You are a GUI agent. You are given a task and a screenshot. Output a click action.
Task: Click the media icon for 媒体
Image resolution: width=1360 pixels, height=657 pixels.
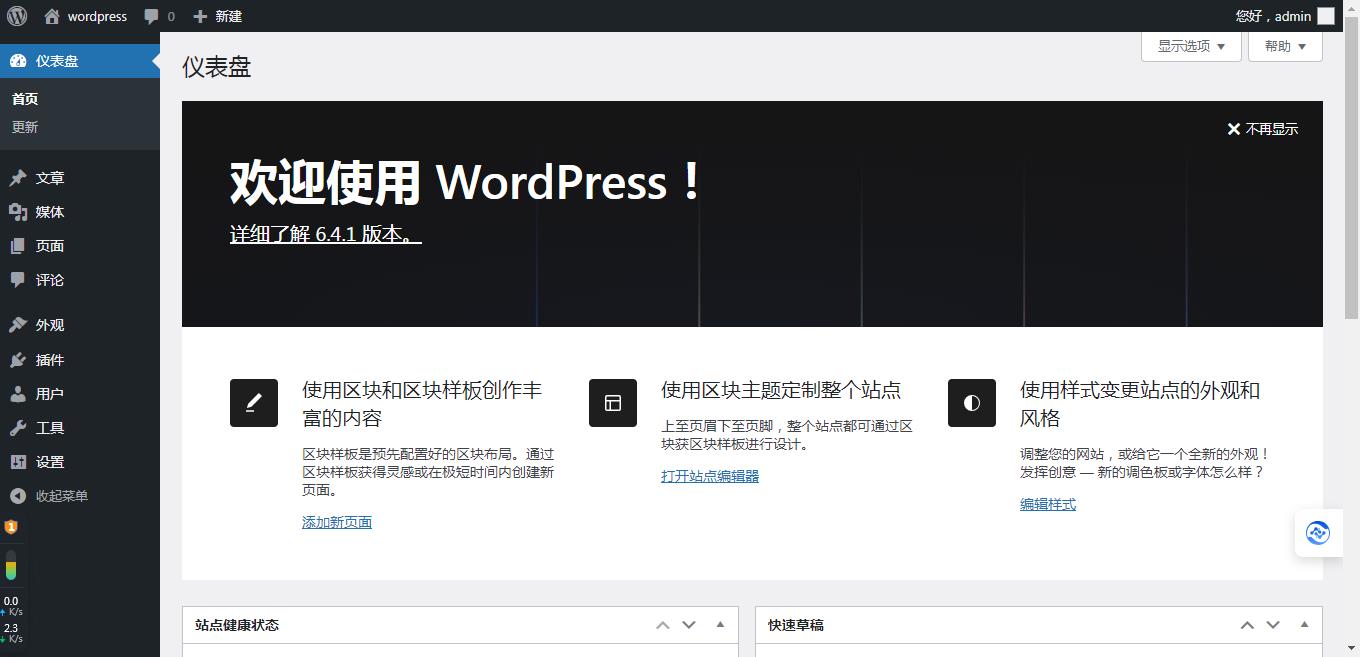point(18,212)
